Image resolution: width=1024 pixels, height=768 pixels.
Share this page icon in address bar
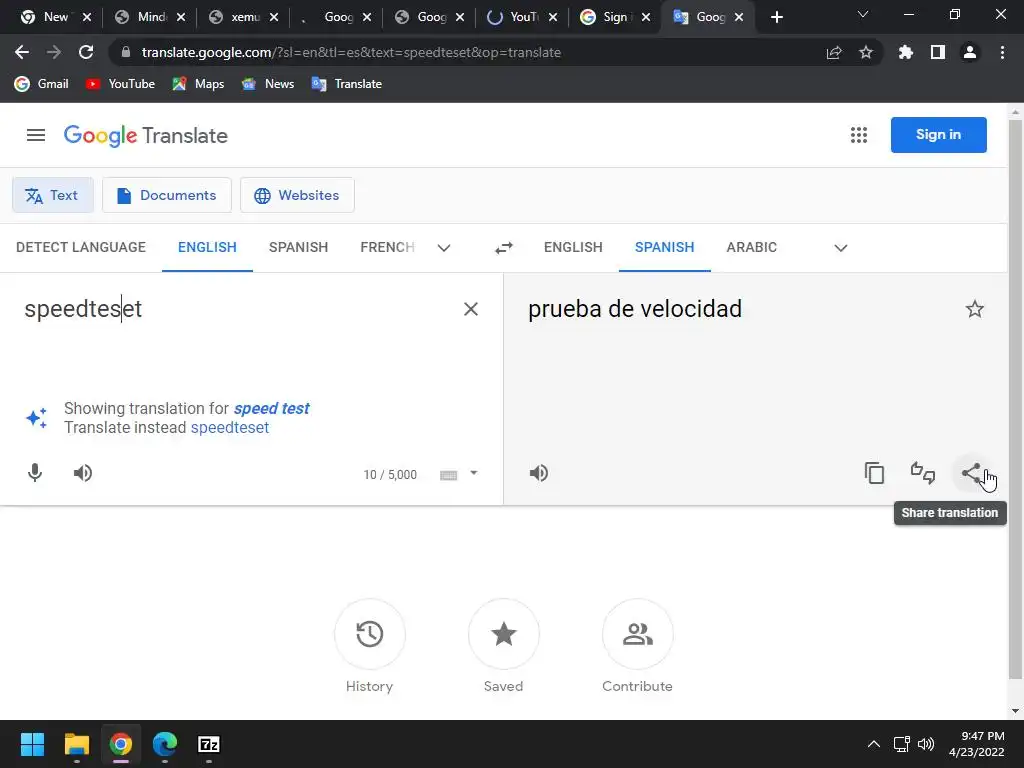[x=834, y=52]
